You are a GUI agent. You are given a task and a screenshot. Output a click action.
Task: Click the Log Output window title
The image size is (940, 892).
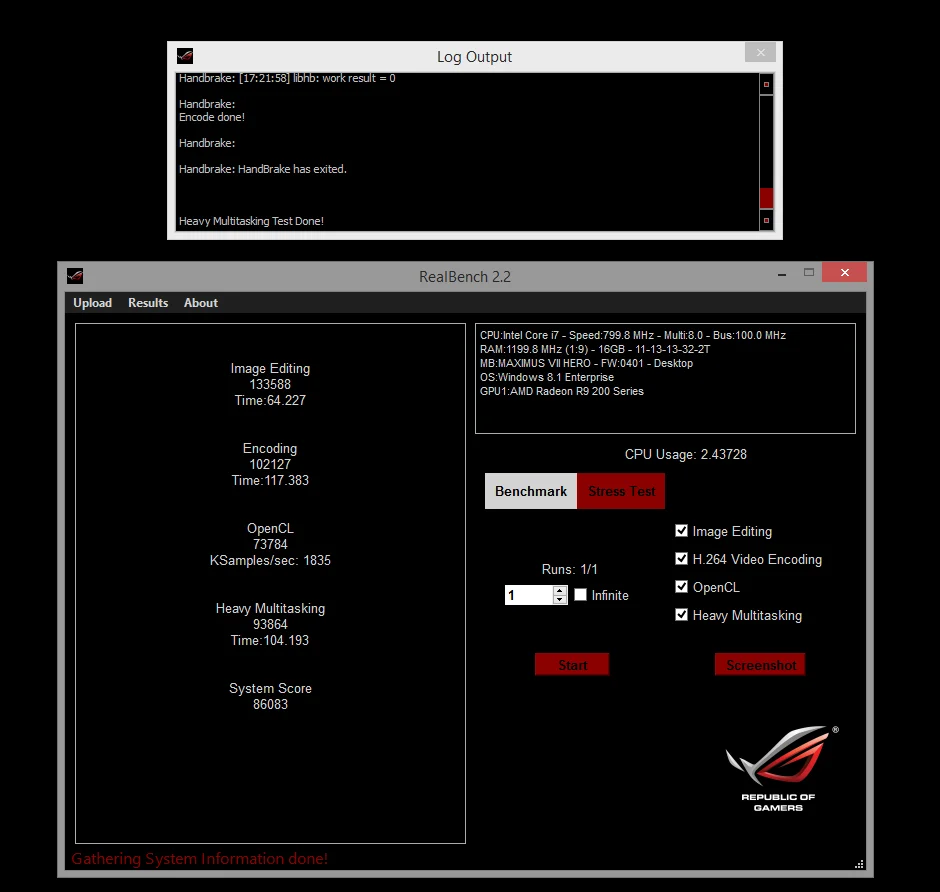pos(474,56)
